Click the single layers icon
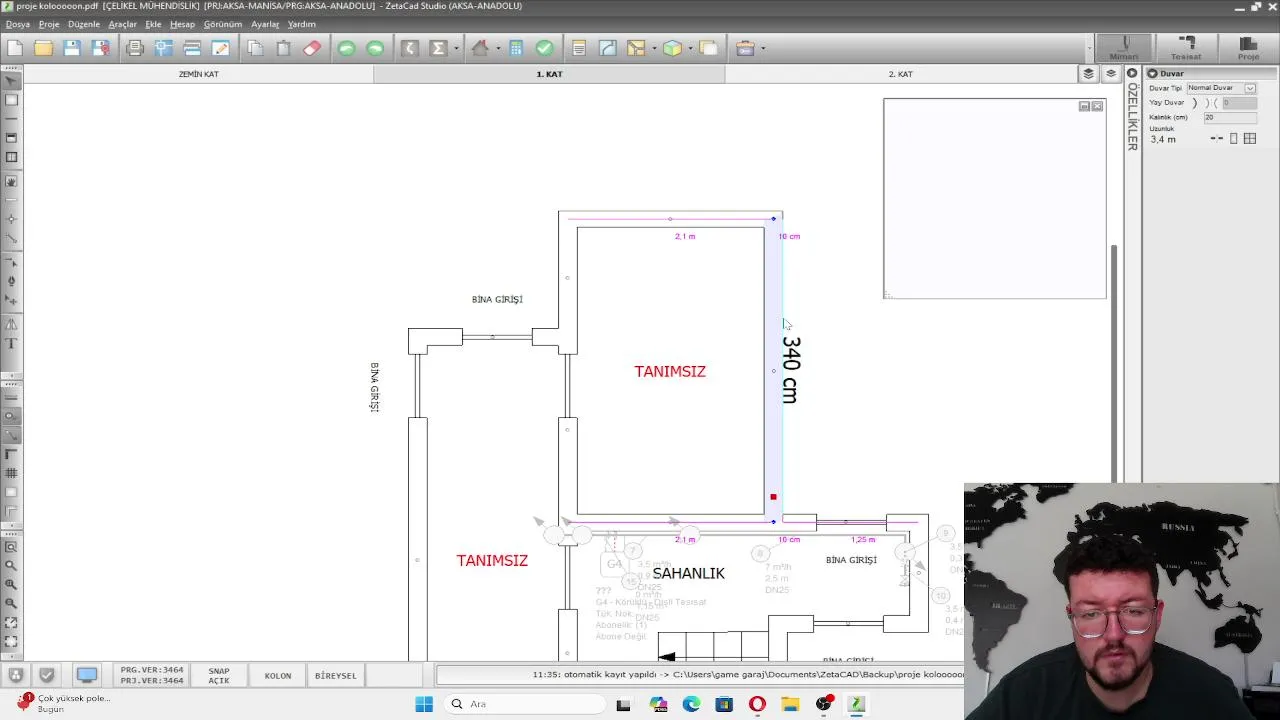 pyautogui.click(x=1110, y=74)
